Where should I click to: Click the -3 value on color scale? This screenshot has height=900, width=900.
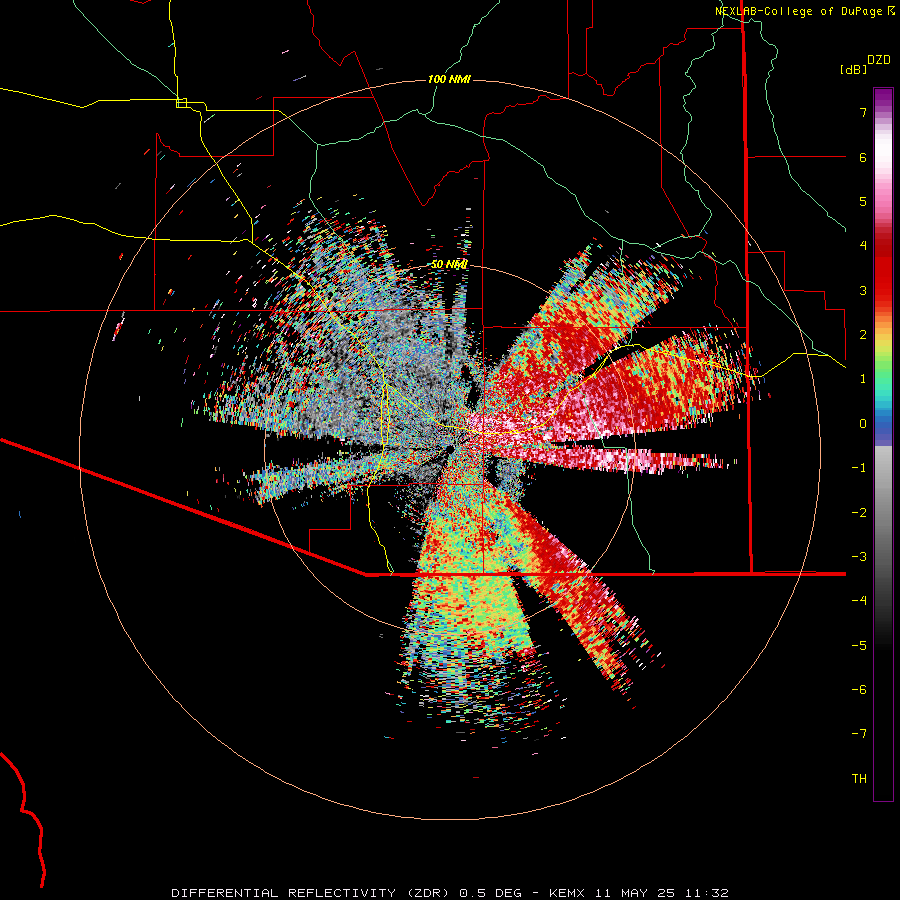(859, 557)
